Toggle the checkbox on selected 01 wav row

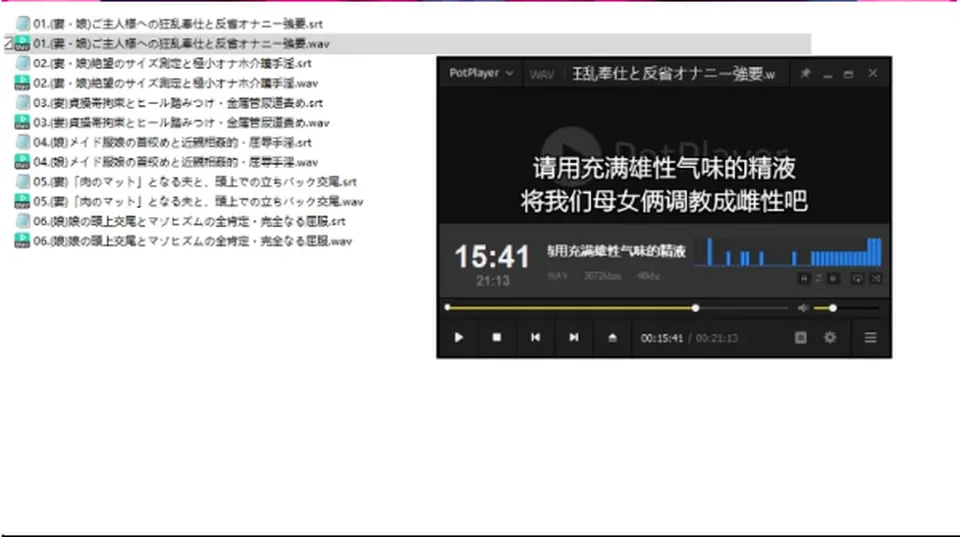click(x=8, y=43)
